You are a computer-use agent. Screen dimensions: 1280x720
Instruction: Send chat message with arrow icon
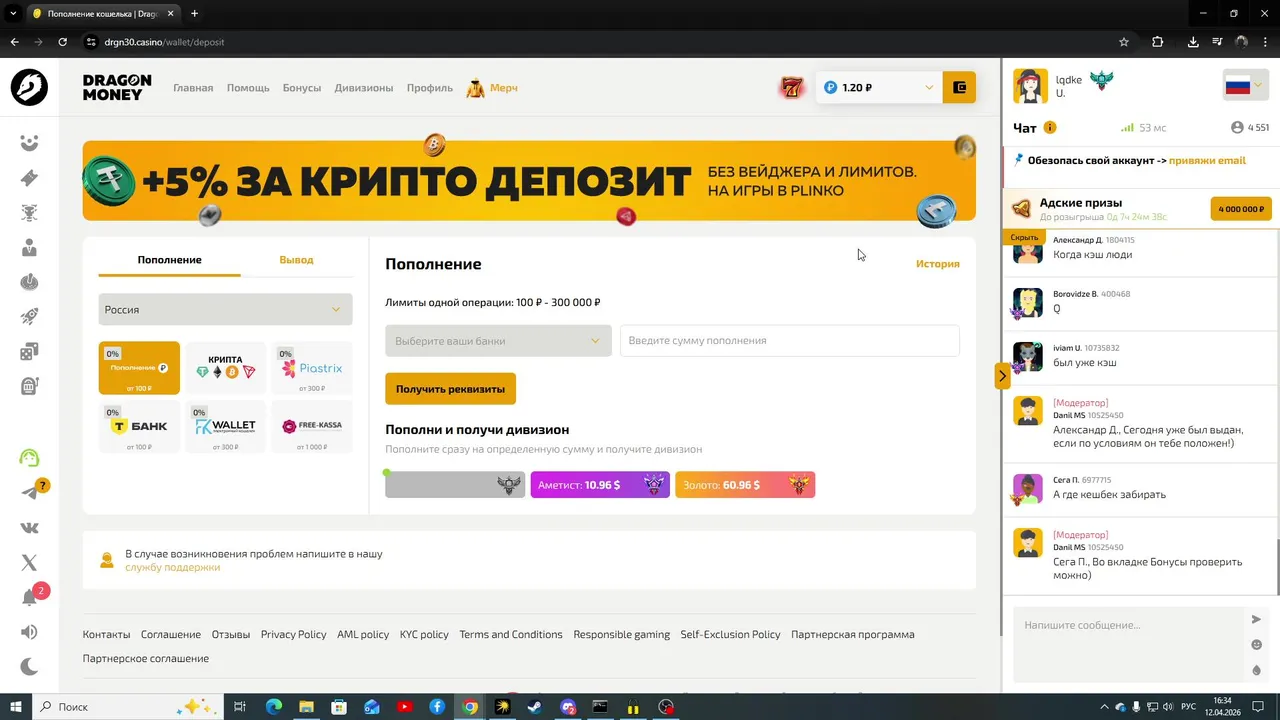tap(1257, 620)
